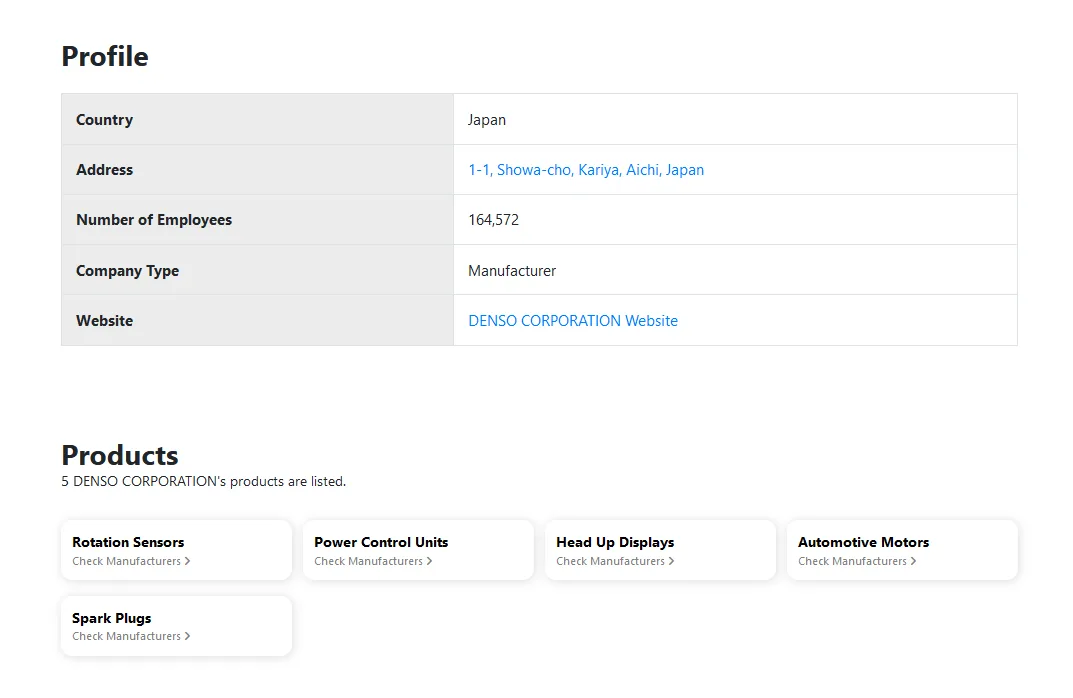Open the Power Control Units product card

(418, 550)
